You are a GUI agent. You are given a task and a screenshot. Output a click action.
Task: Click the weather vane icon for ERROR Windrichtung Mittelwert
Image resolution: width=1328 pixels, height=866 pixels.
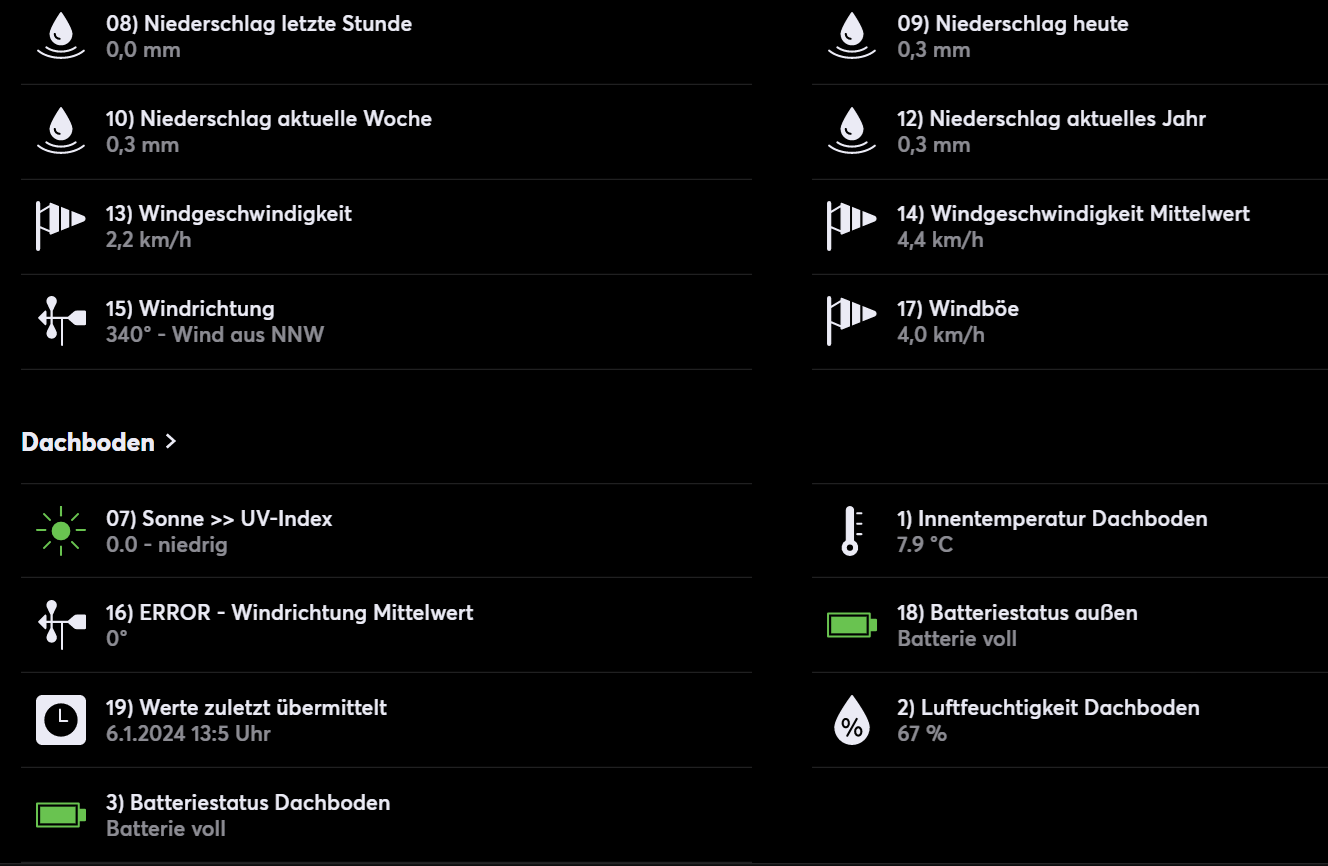point(61,625)
